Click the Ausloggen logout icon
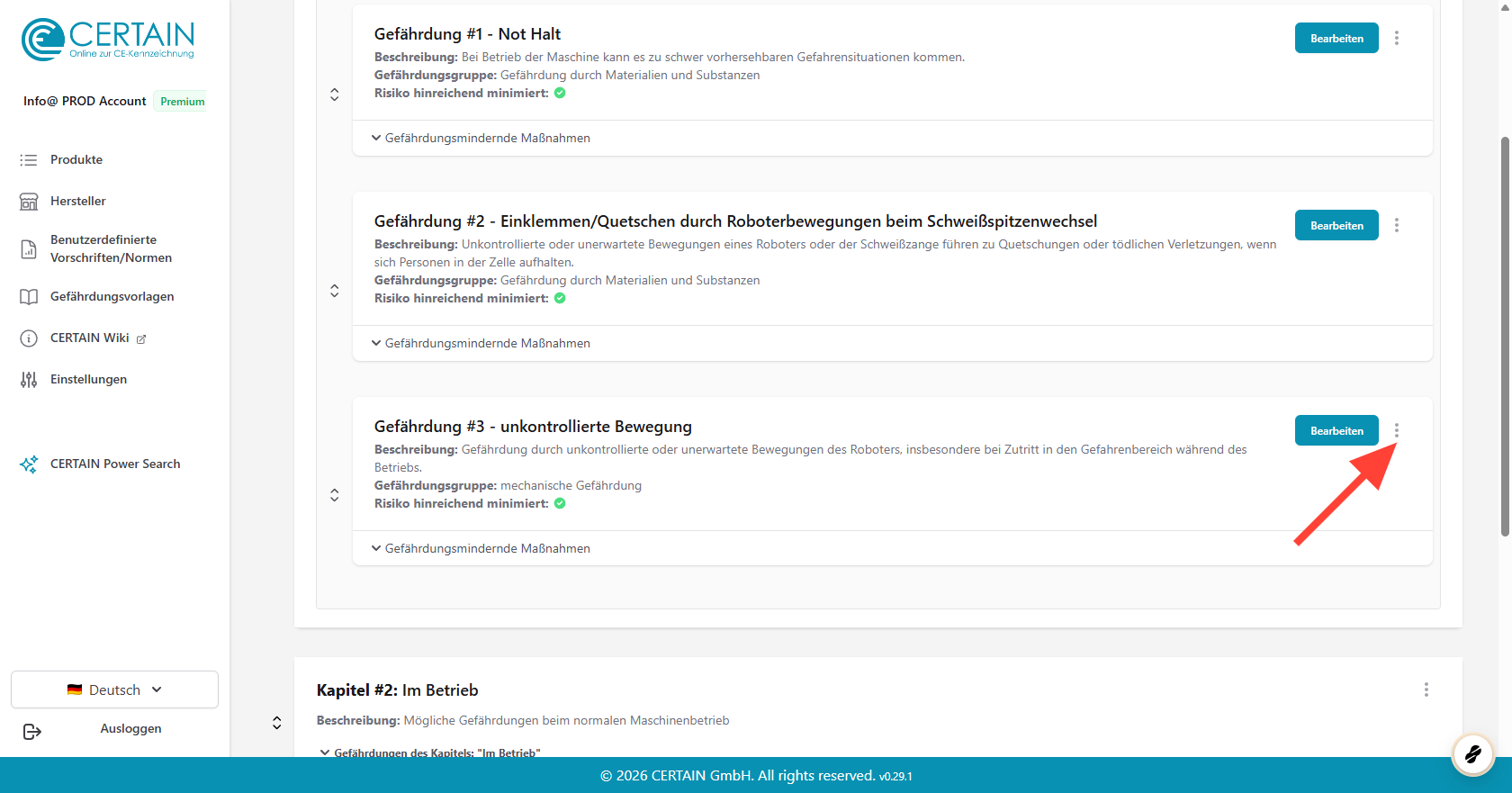This screenshot has width=1512, height=793. pos(32,731)
